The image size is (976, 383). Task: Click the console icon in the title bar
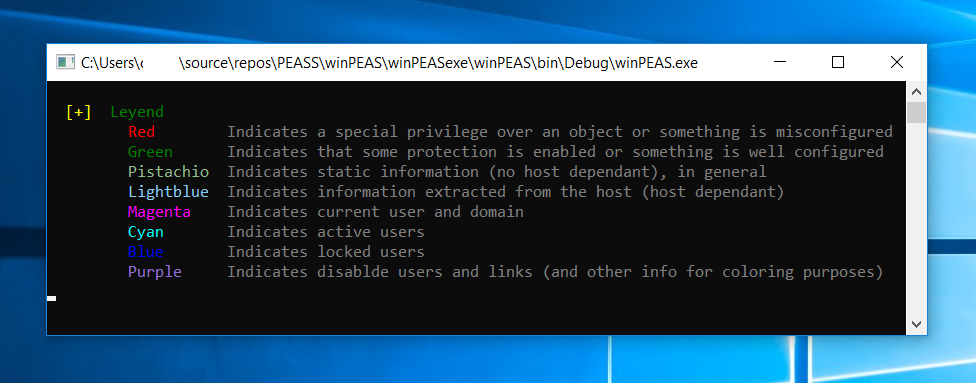coord(65,62)
